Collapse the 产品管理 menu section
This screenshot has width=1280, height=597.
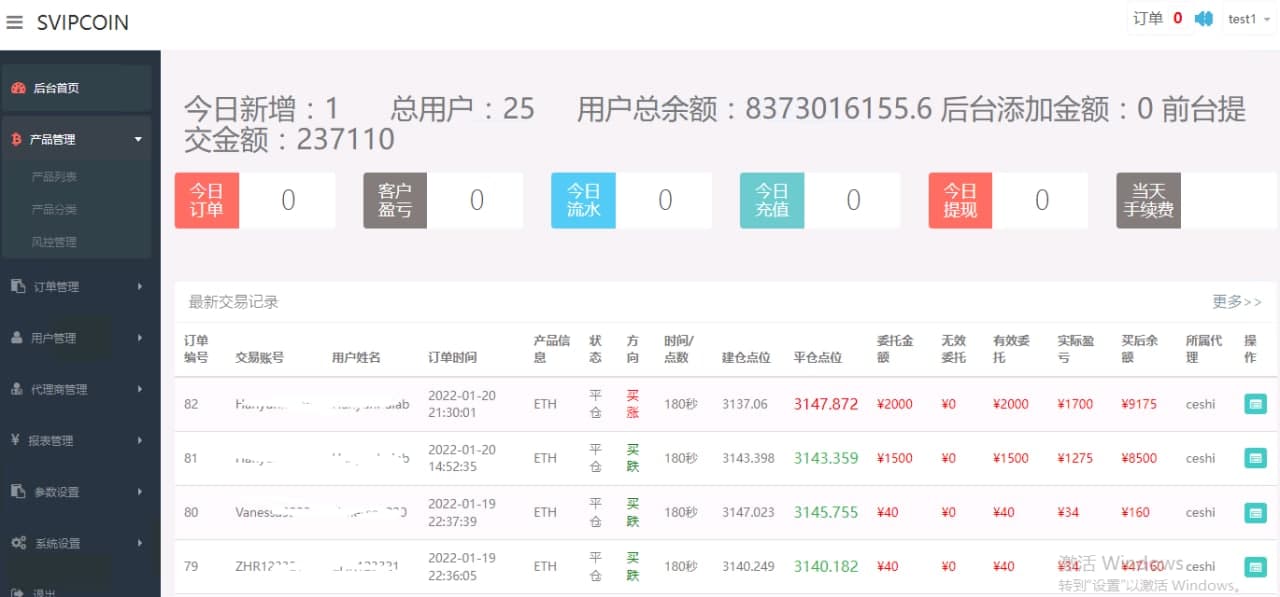coord(138,140)
